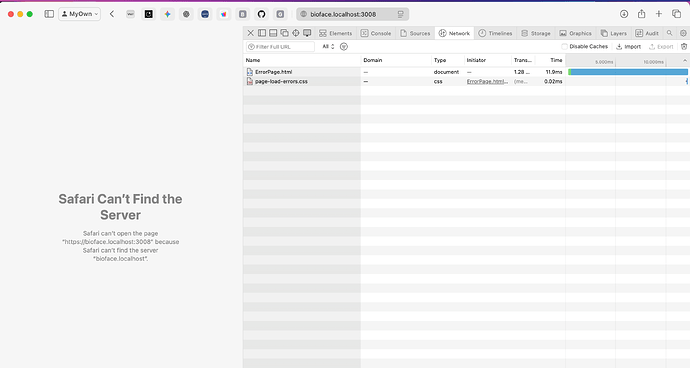Clear network items with the trash icon

(x=684, y=47)
